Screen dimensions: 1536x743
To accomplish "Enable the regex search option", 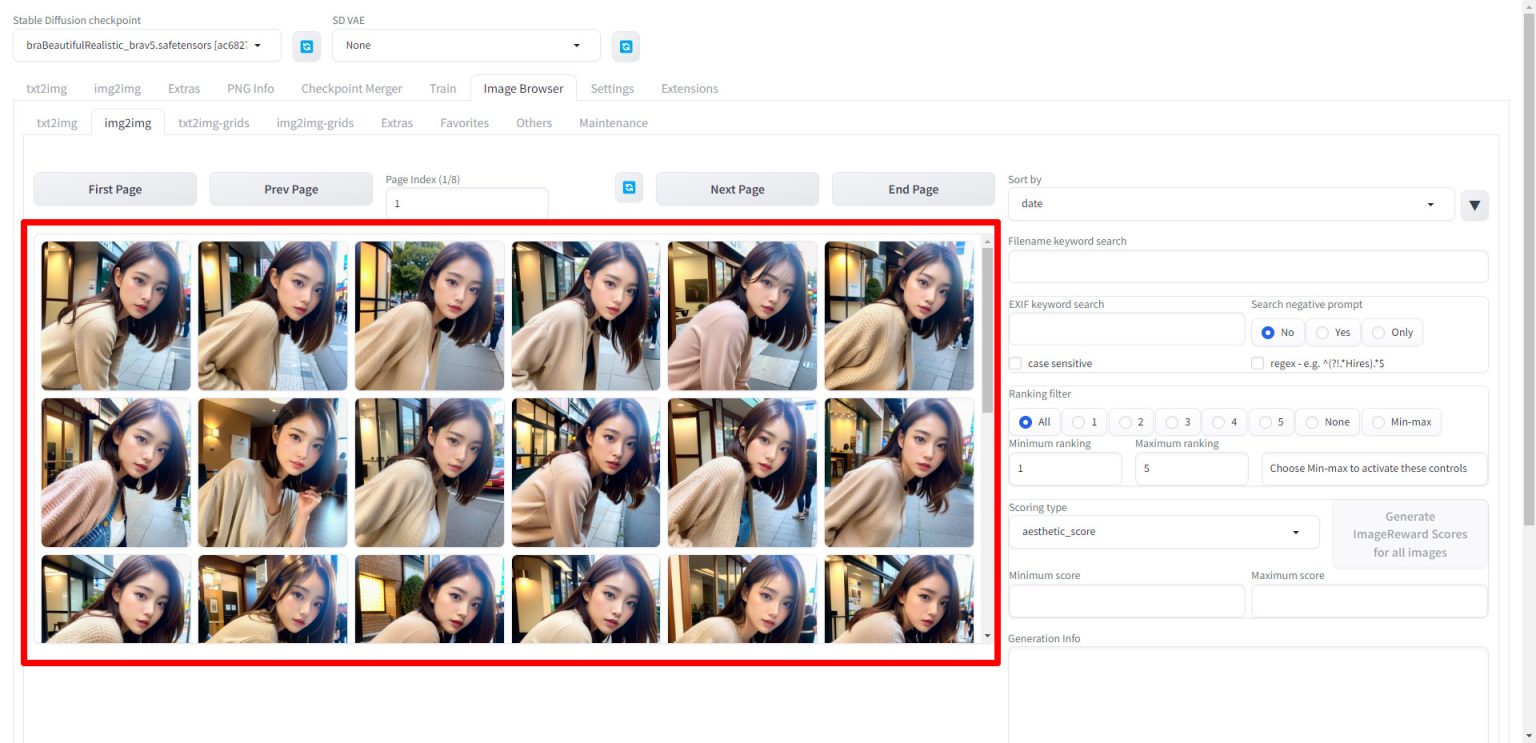I will [x=1257, y=363].
